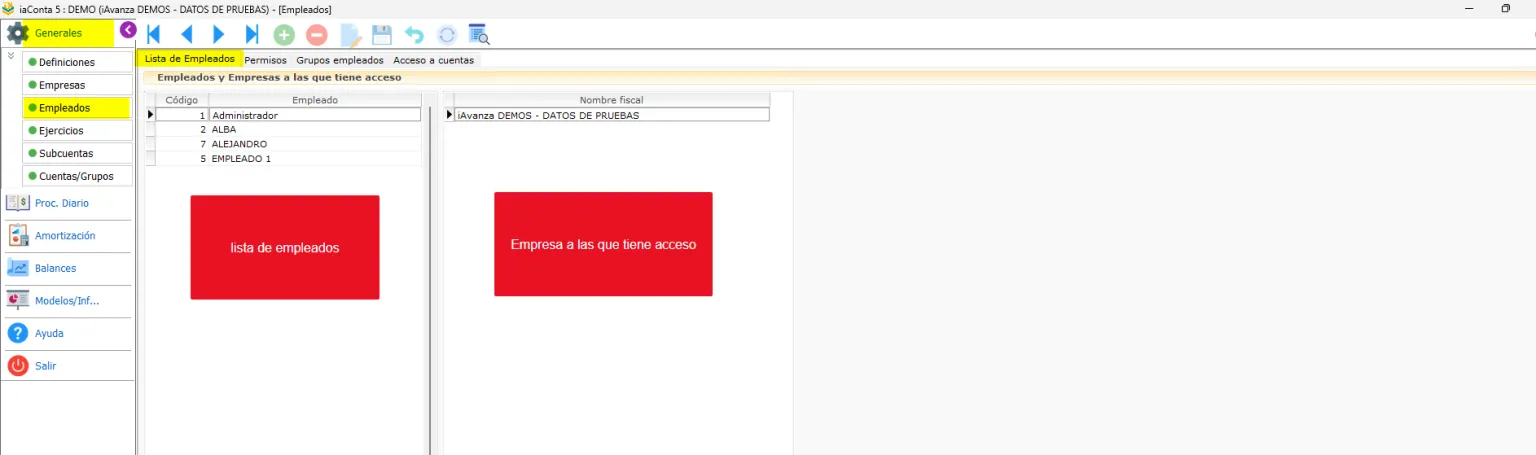Go to first record toolbar arrow
The image size is (1536, 455).
[154, 35]
